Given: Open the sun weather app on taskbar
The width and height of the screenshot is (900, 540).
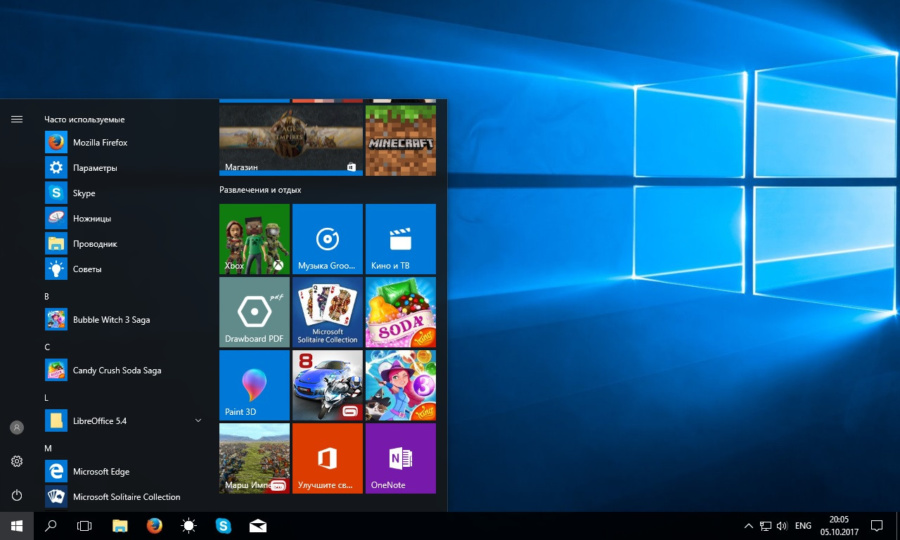Looking at the screenshot, I should tap(188, 526).
